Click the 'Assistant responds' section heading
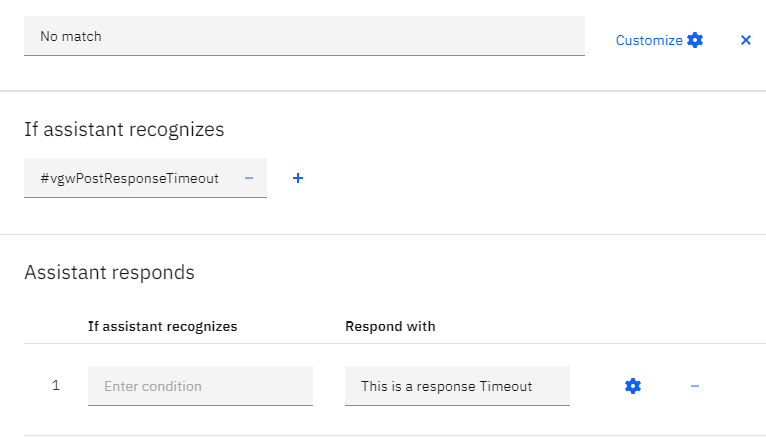Screen dimensions: 766x438 coord(109,272)
